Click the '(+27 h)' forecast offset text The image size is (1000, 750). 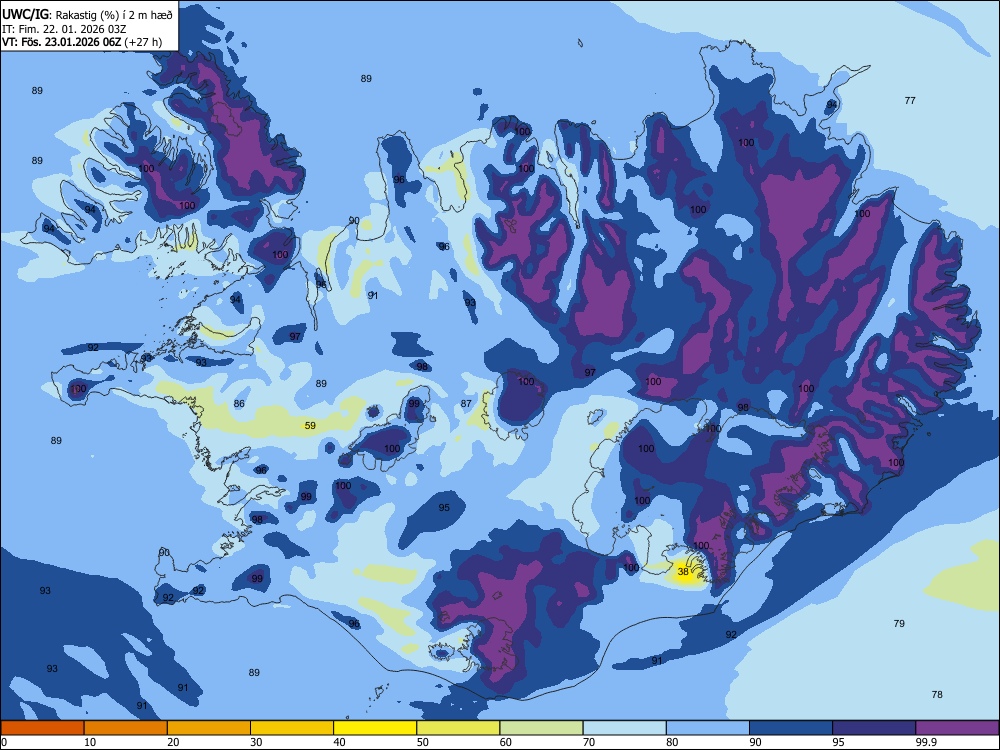(143, 43)
